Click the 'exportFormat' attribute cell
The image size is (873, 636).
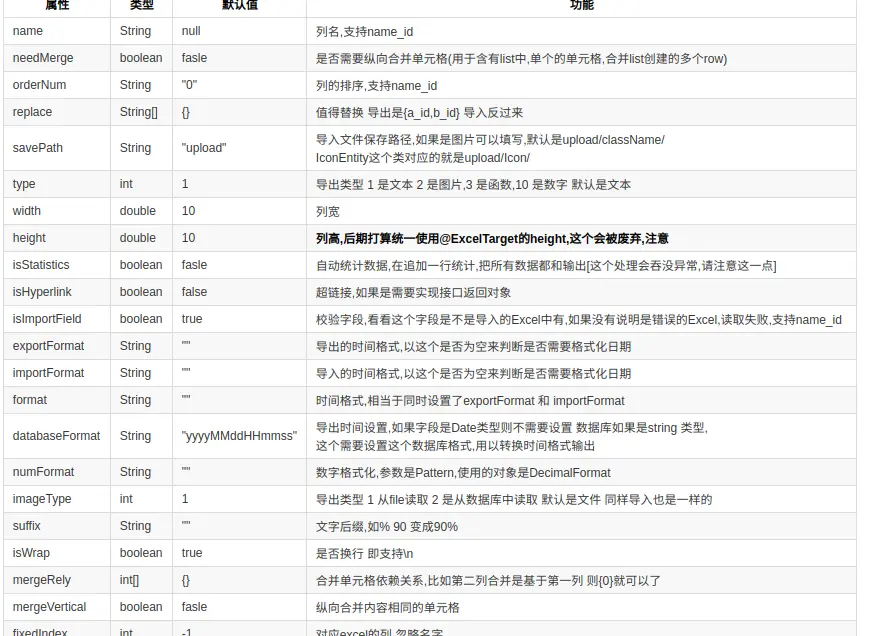coord(57,346)
